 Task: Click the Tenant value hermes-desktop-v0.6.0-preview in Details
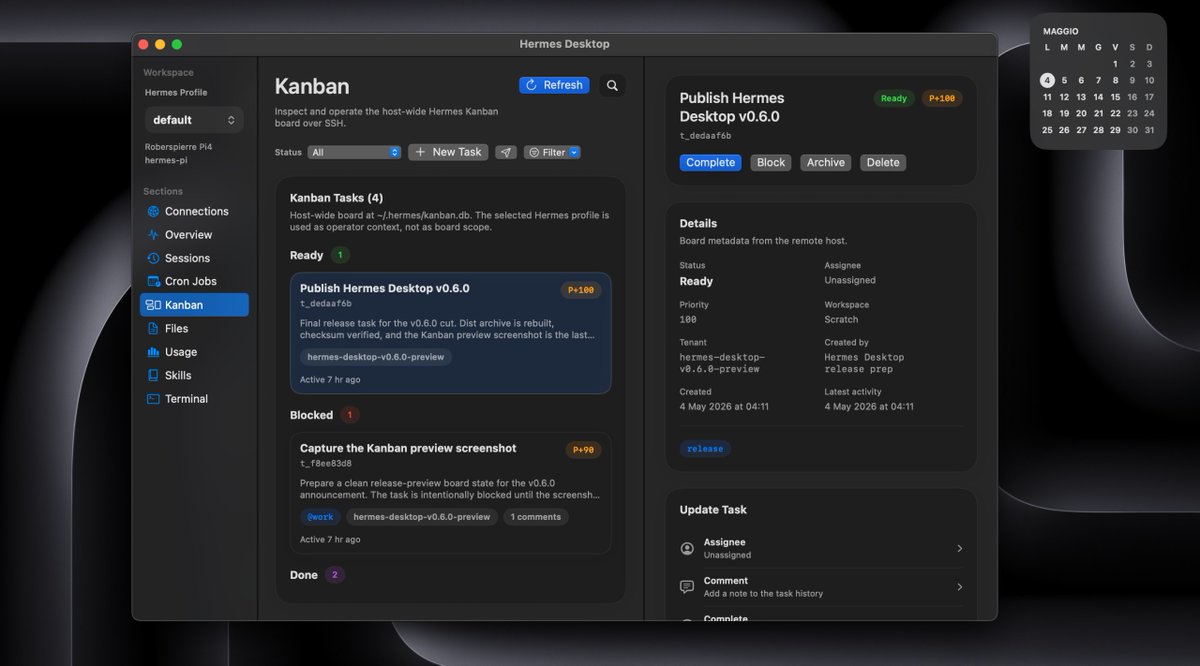pos(722,363)
